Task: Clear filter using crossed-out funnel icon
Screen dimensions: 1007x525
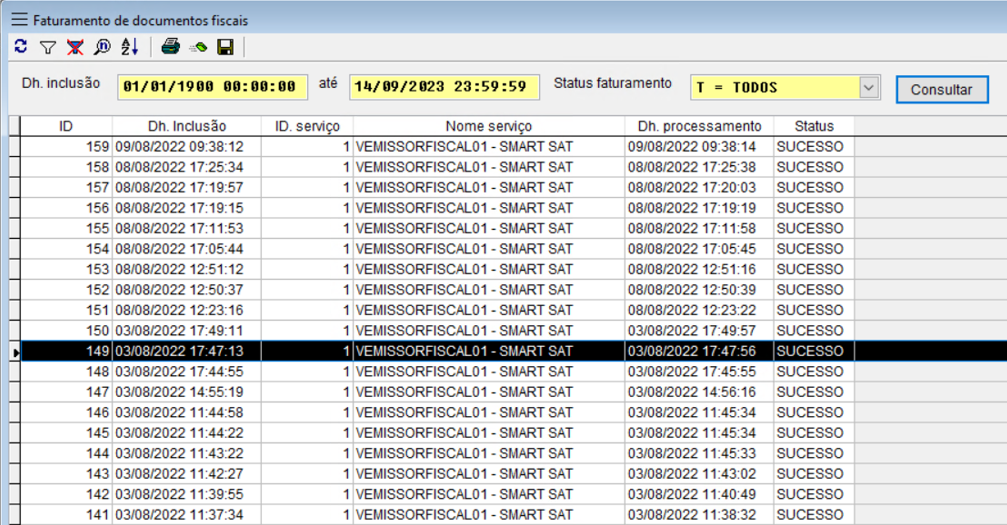Action: (x=75, y=47)
